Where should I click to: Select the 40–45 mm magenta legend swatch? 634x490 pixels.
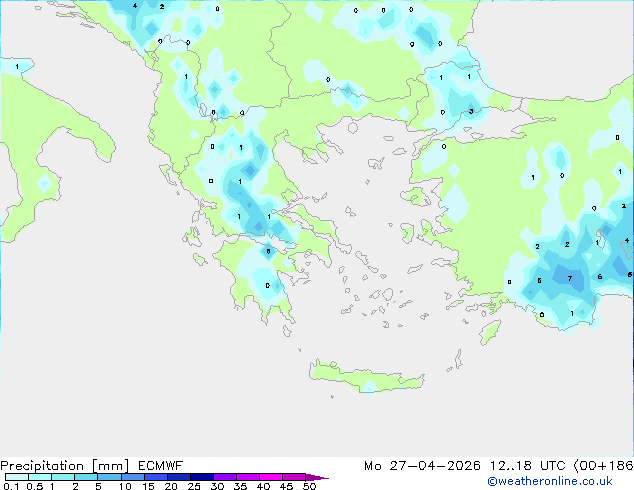[x=271, y=477]
